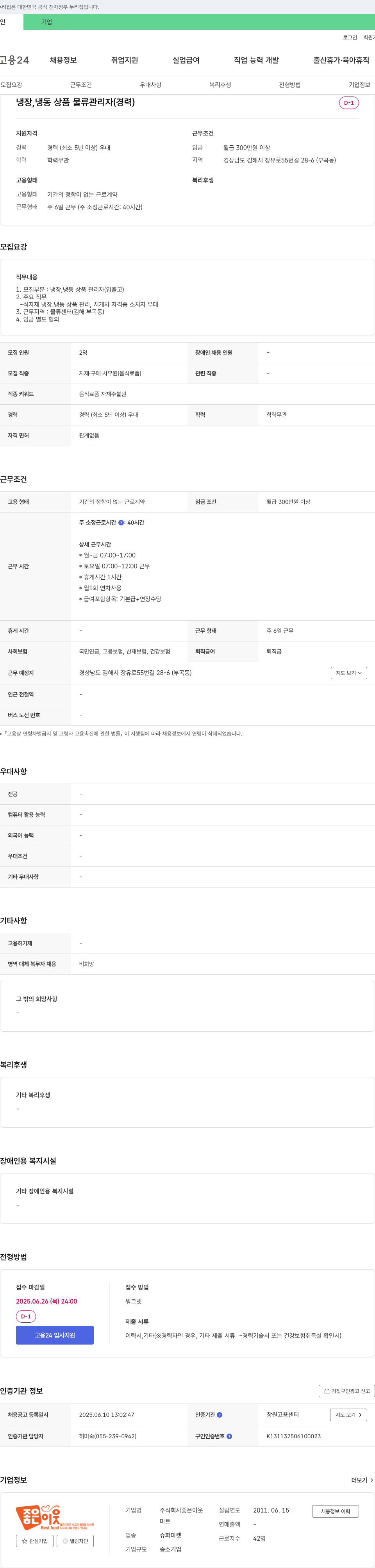Click the D-1 badge beside job title
Image resolution: width=375 pixels, height=1568 pixels.
(349, 103)
